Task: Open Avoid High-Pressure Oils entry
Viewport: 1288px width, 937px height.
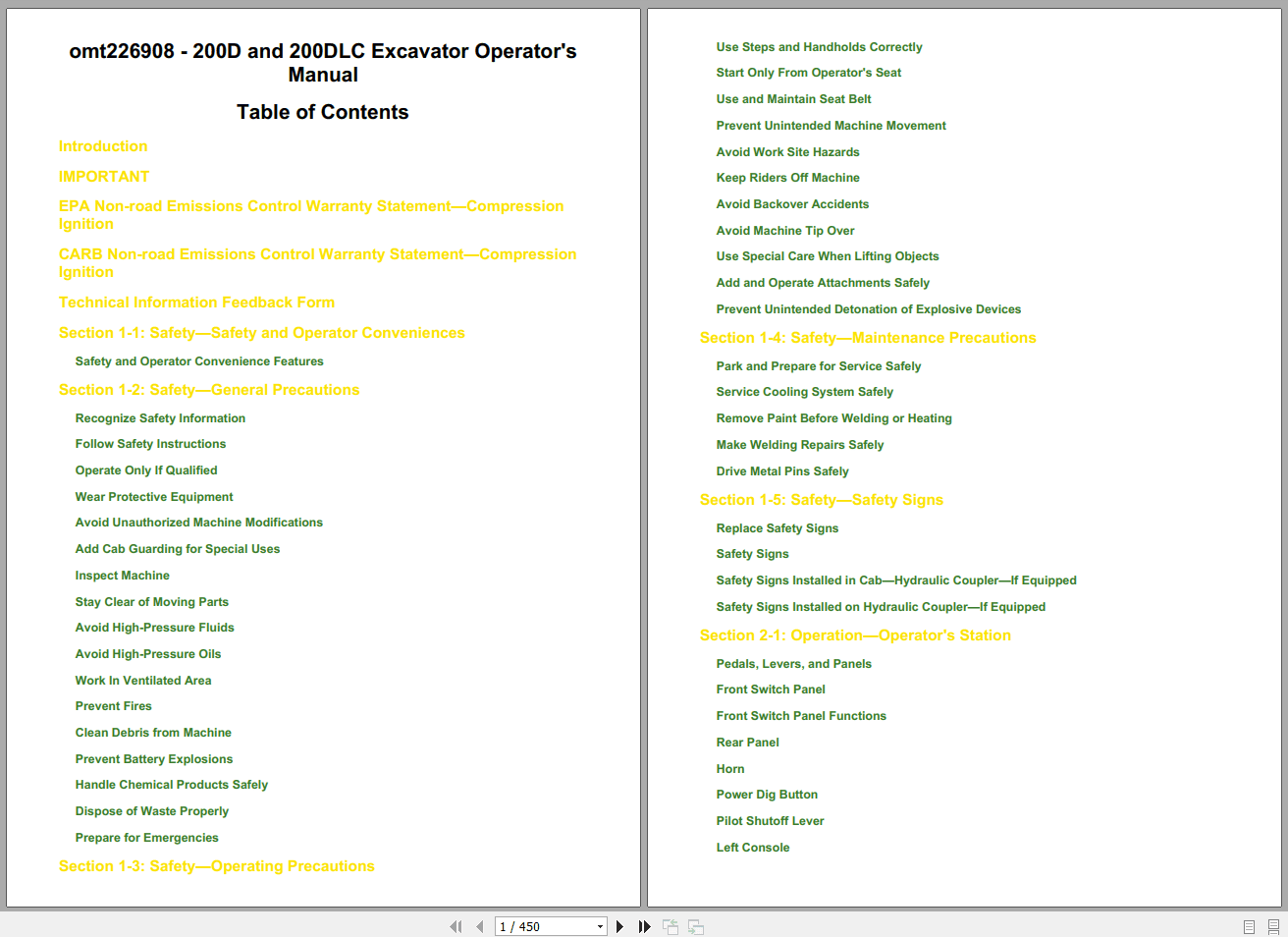Action: (148, 654)
